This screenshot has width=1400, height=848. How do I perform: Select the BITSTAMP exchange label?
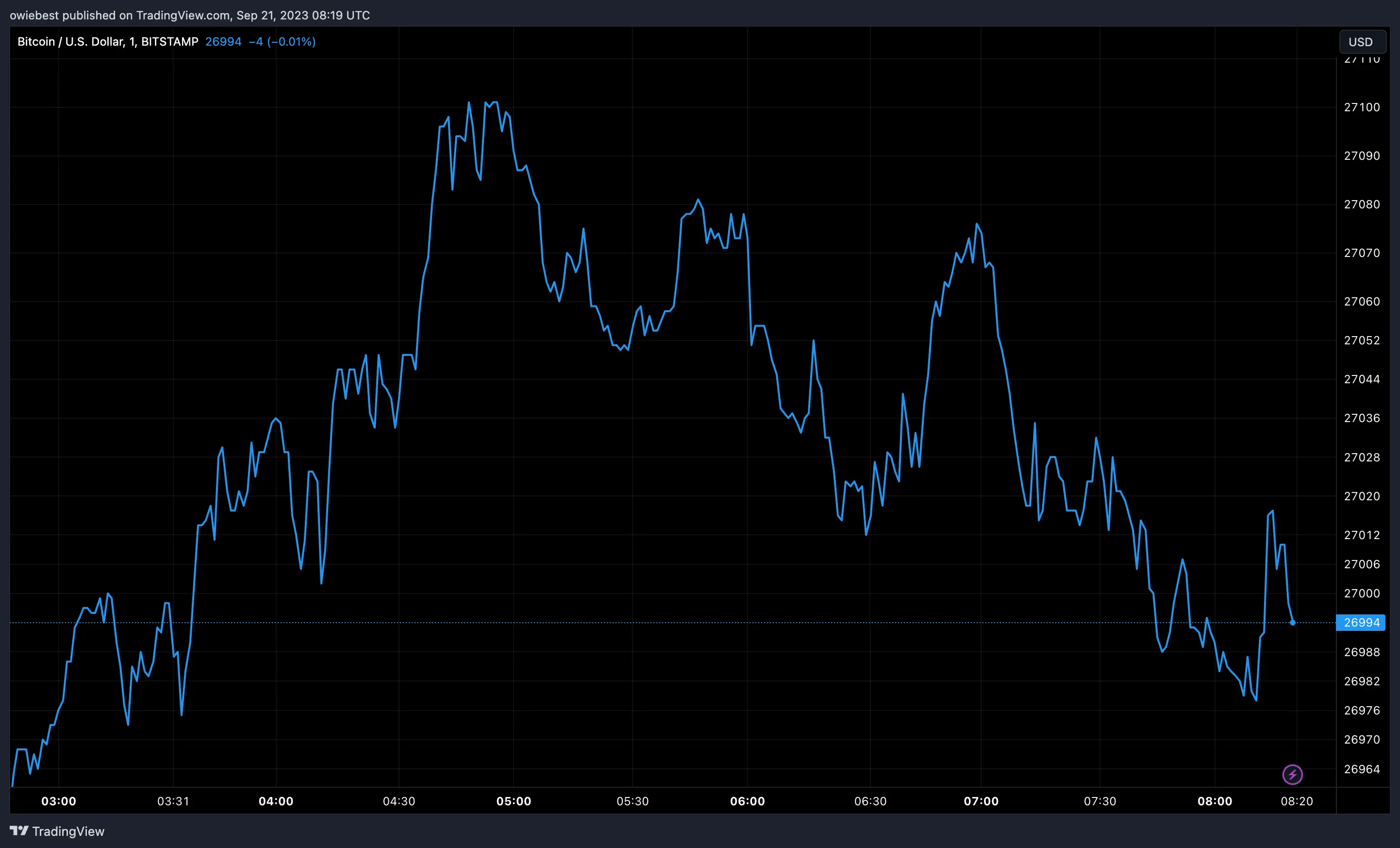(170, 41)
